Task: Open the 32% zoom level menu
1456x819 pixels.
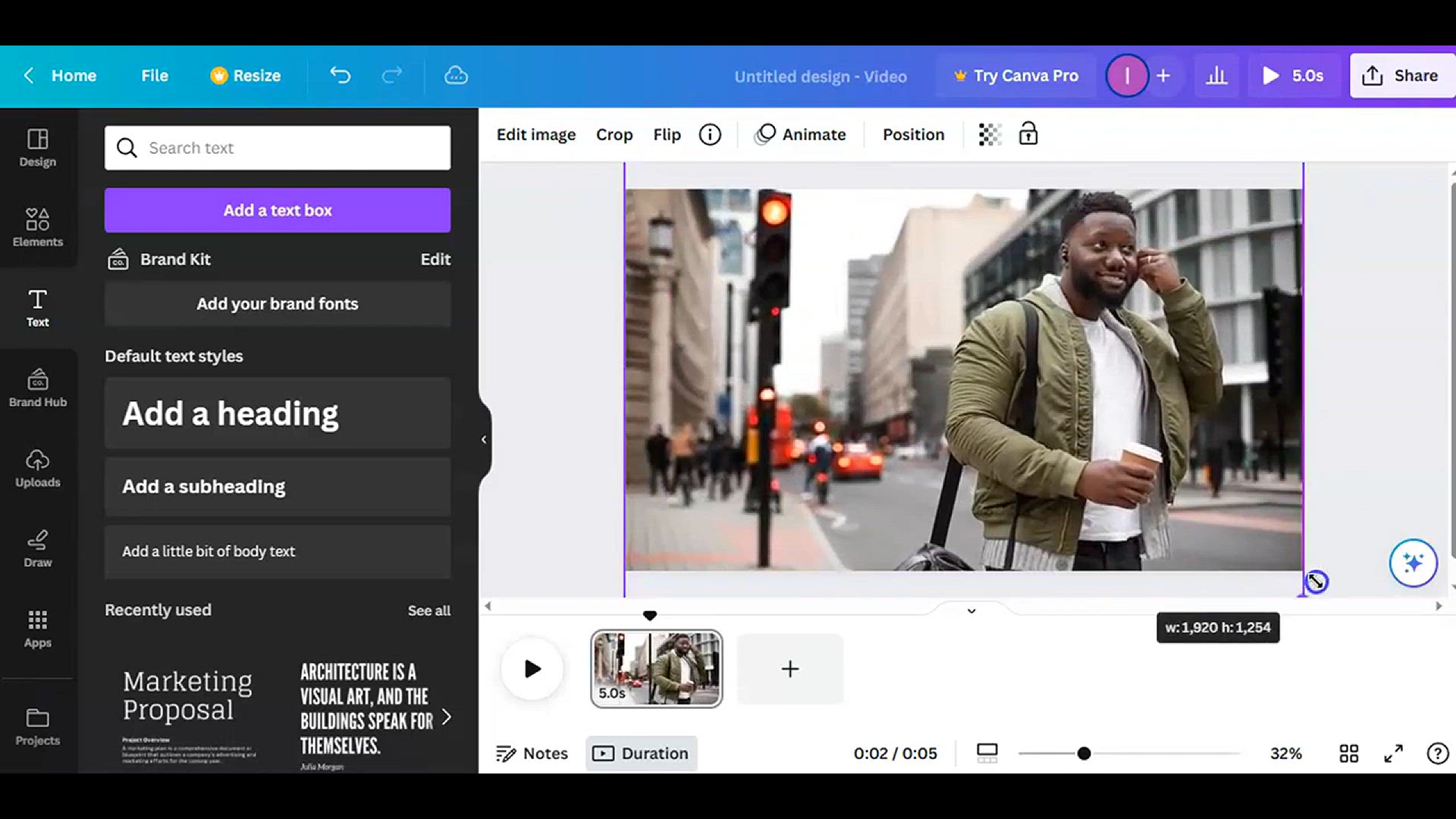Action: [1285, 753]
